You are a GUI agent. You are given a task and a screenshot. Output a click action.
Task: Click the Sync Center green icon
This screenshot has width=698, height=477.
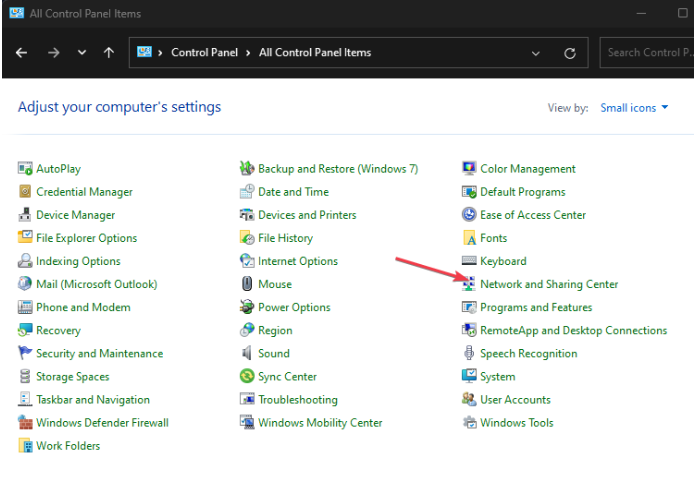click(x=247, y=377)
